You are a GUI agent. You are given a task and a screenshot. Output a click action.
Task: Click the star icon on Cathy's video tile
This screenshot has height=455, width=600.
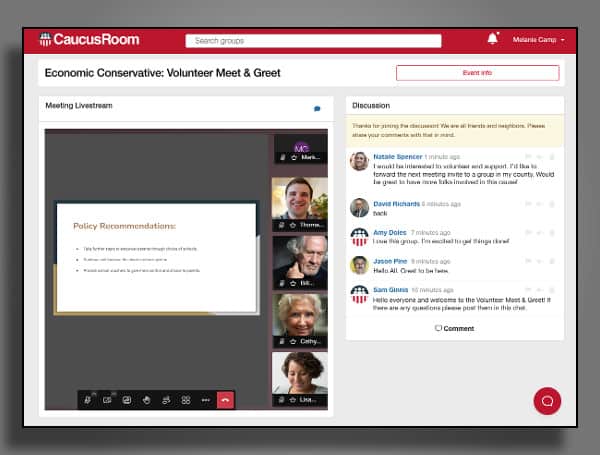click(x=293, y=341)
